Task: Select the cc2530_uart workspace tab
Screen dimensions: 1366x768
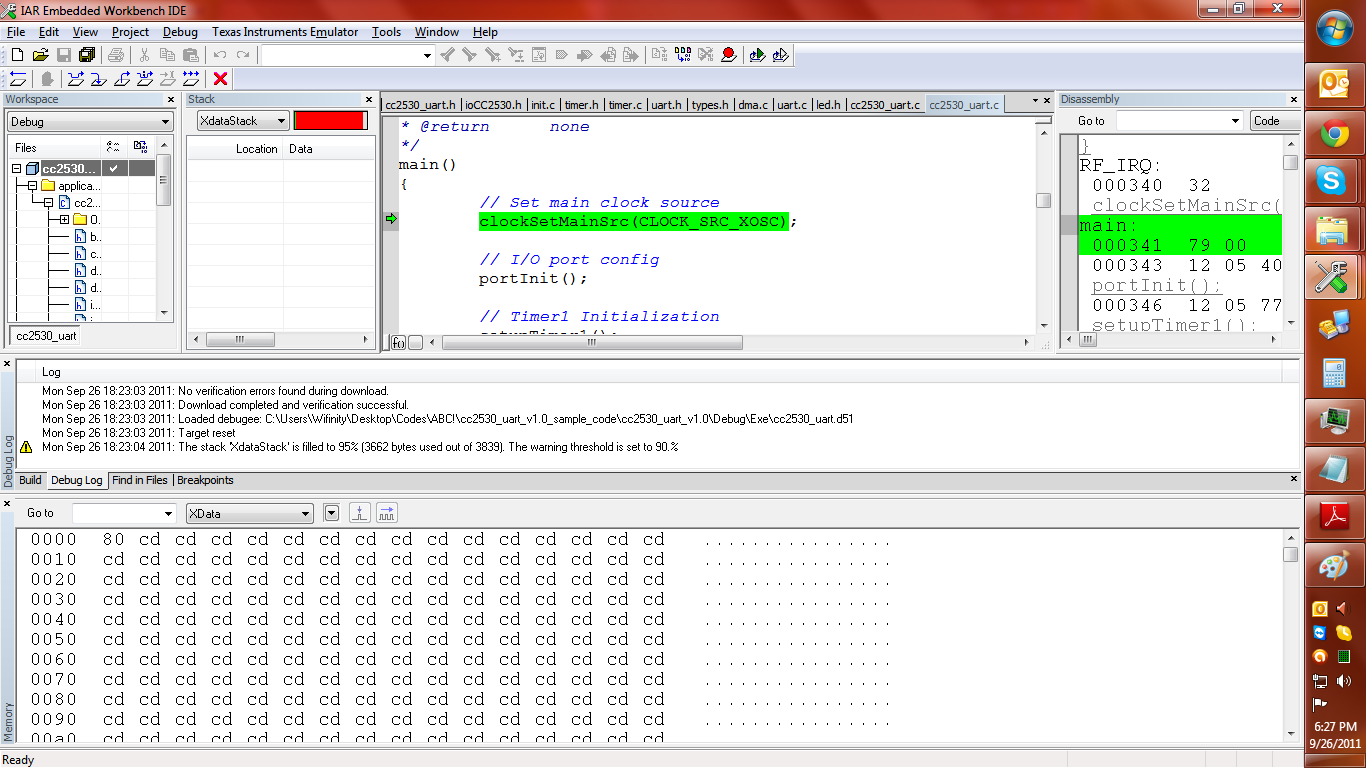Action: tap(46, 336)
